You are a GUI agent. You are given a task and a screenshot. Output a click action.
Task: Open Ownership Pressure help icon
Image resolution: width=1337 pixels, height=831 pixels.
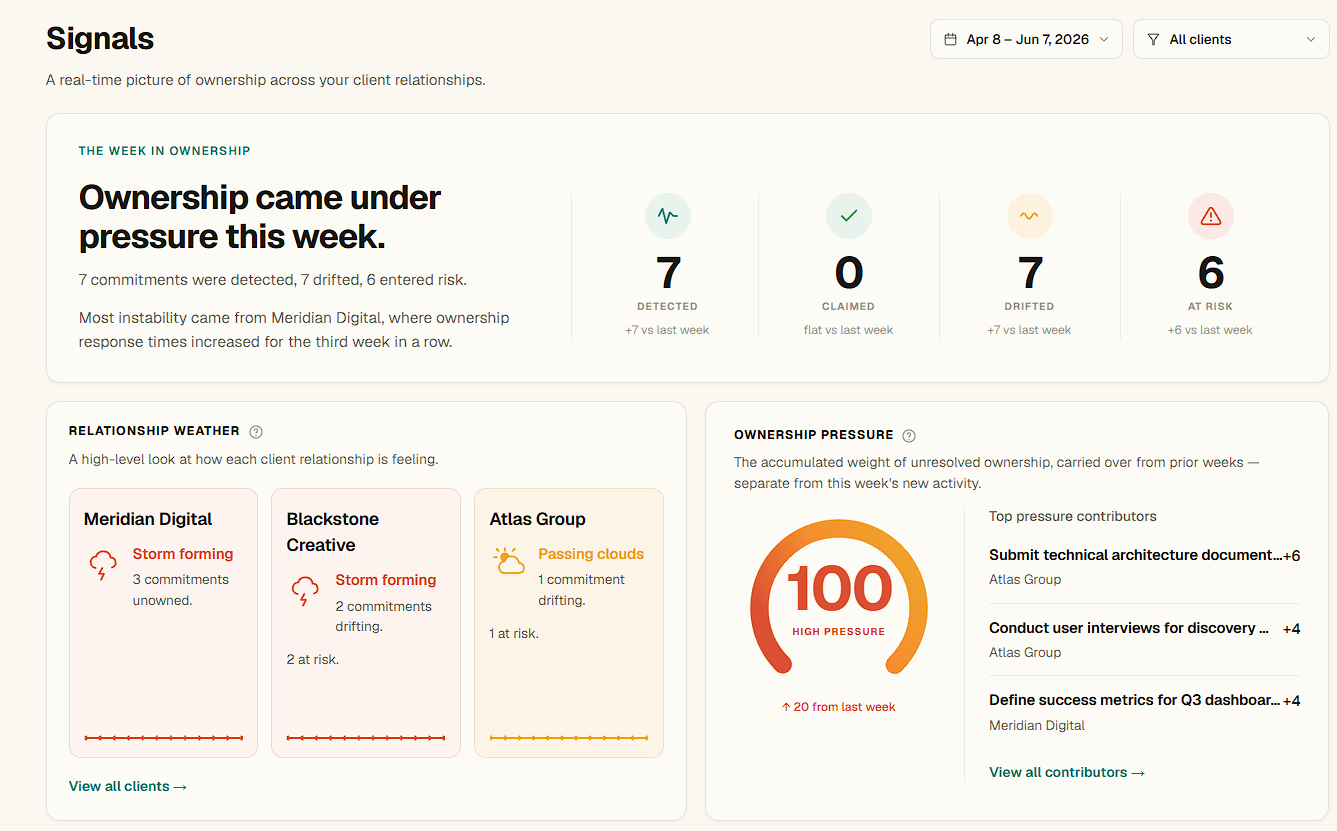(909, 436)
